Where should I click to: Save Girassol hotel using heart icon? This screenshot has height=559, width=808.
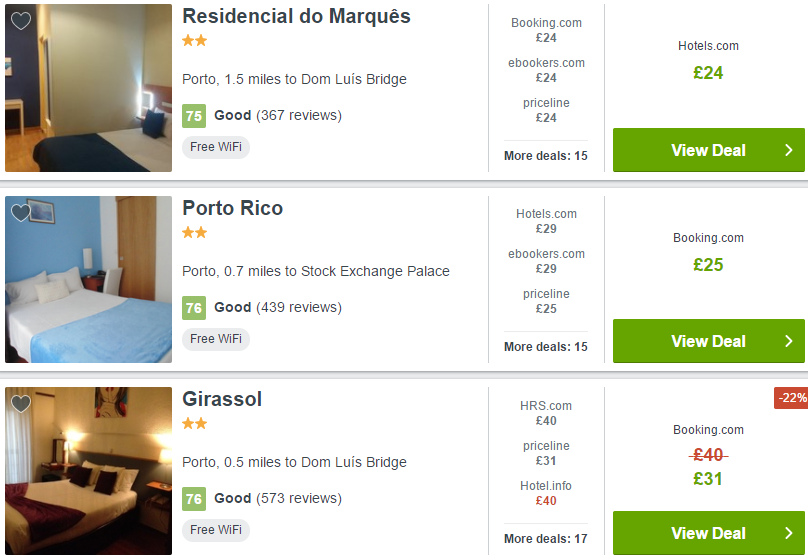click(x=20, y=404)
